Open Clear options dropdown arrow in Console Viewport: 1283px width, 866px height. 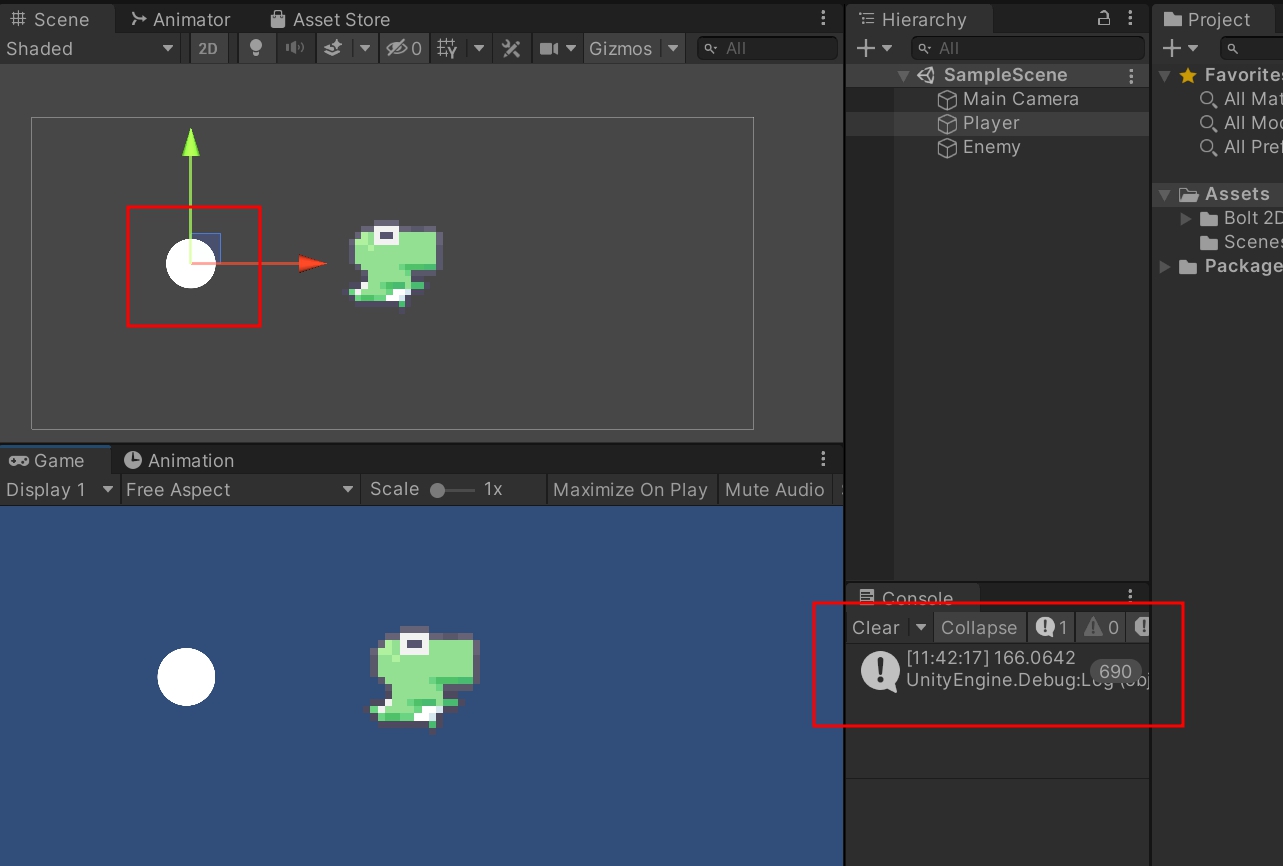(x=921, y=627)
